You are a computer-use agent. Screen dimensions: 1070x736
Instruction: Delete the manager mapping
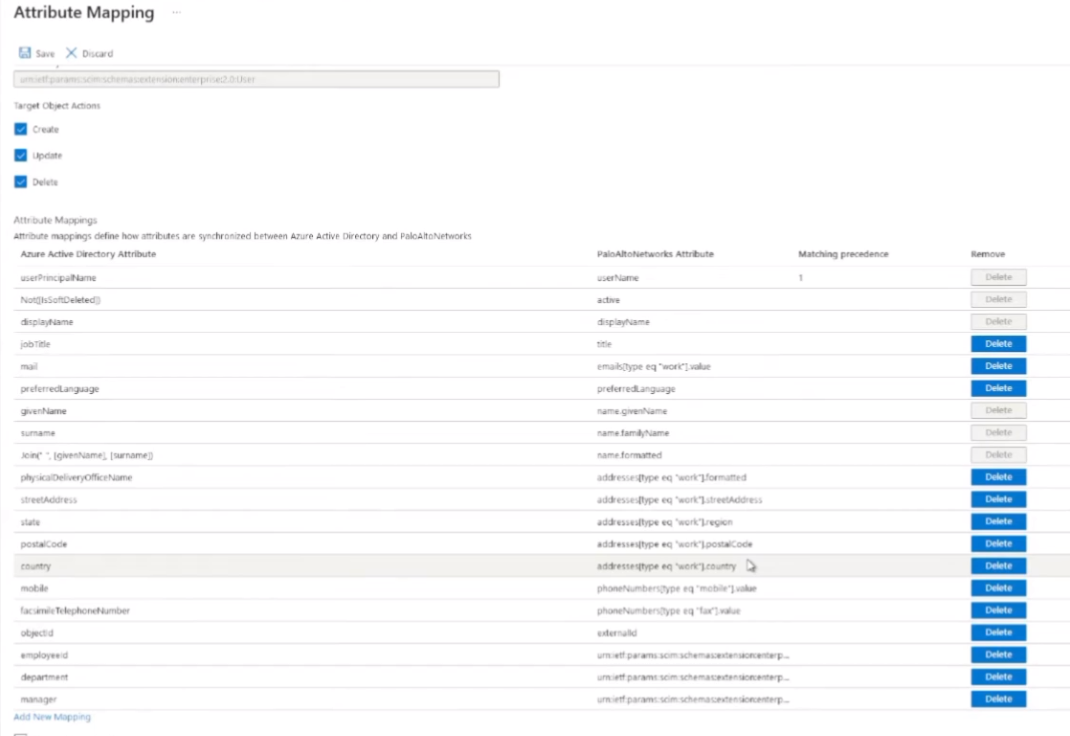(998, 698)
